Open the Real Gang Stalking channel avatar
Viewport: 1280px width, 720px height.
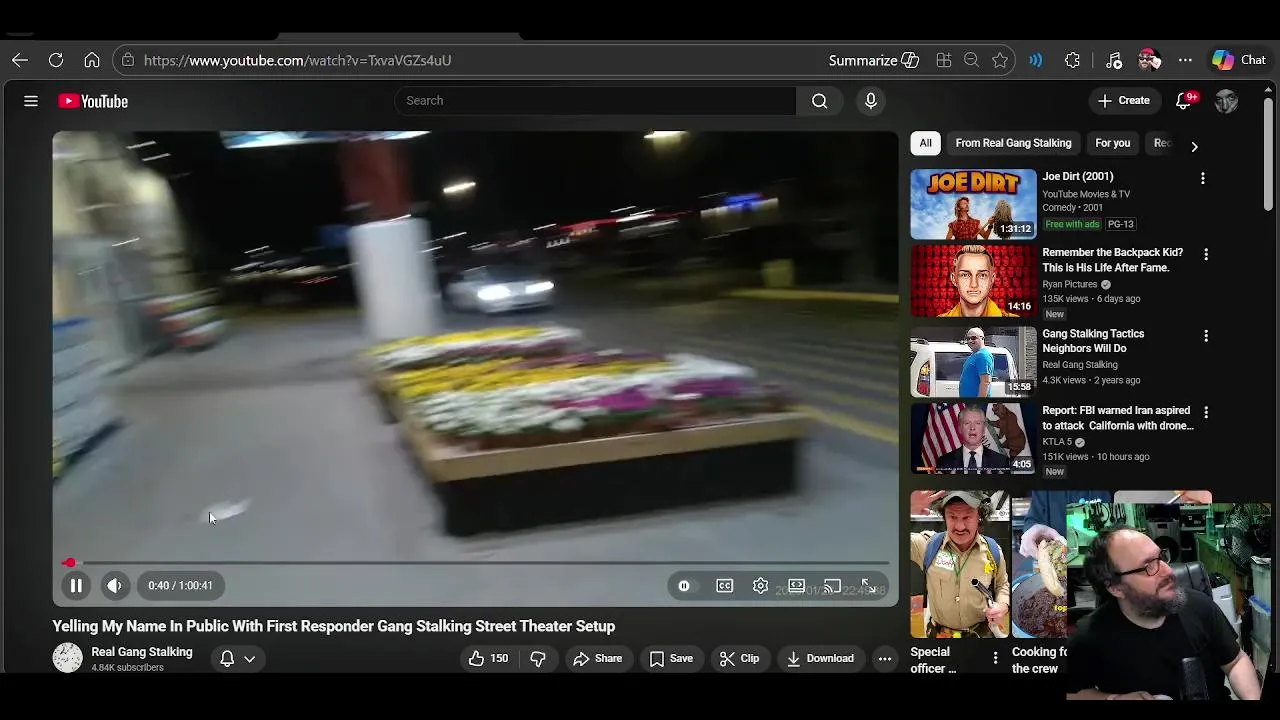67,658
